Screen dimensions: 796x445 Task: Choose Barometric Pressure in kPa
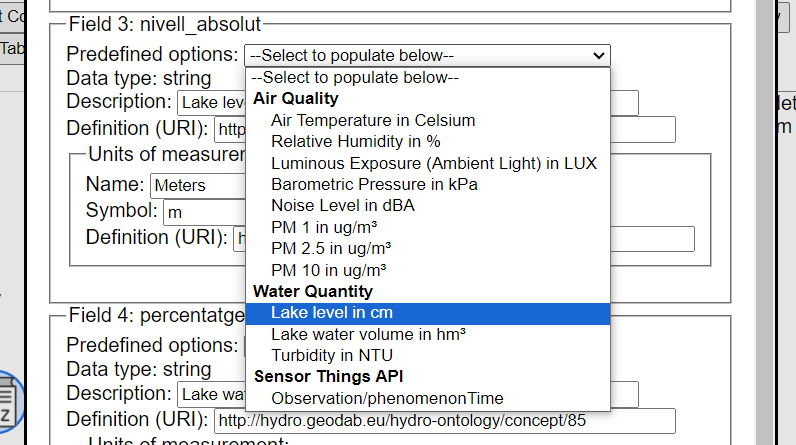427,184
